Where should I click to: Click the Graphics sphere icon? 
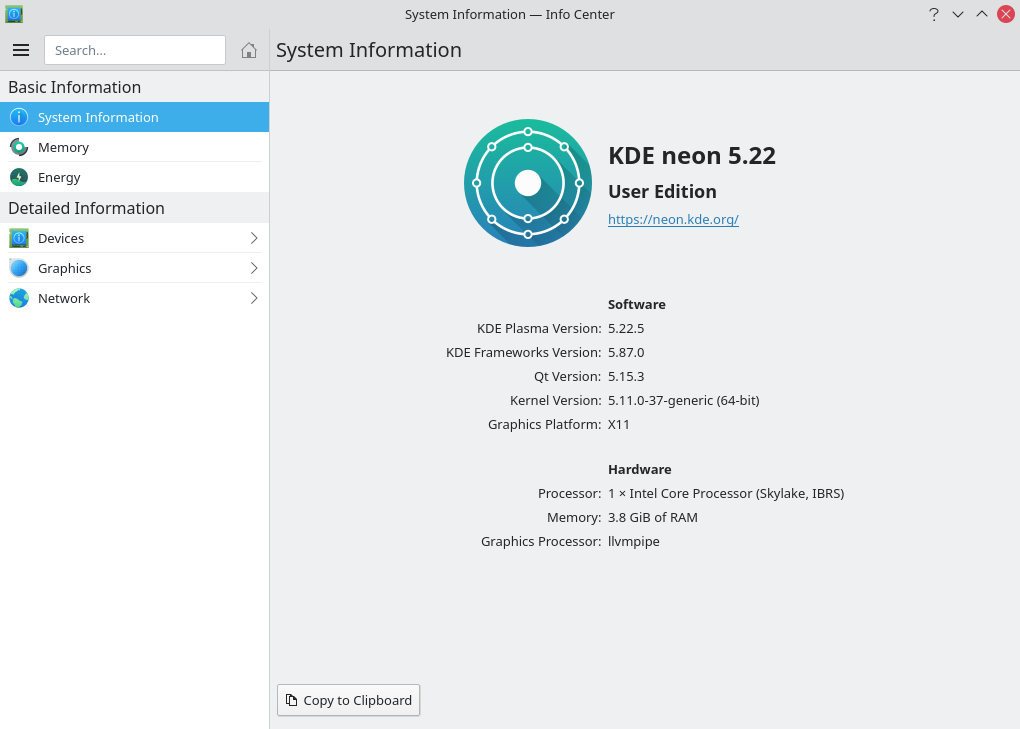(19, 268)
